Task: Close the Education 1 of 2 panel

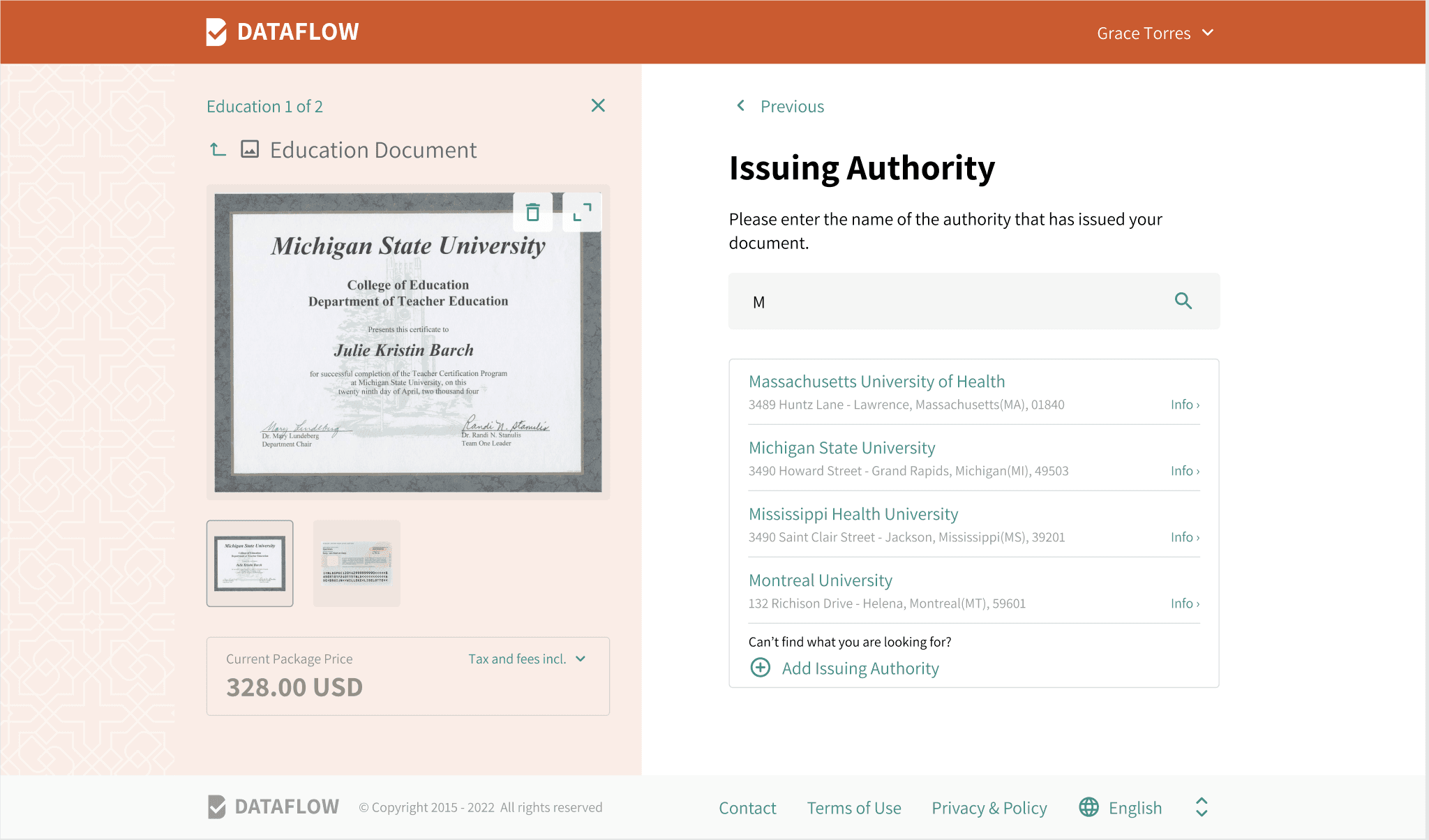Action: pyautogui.click(x=598, y=105)
